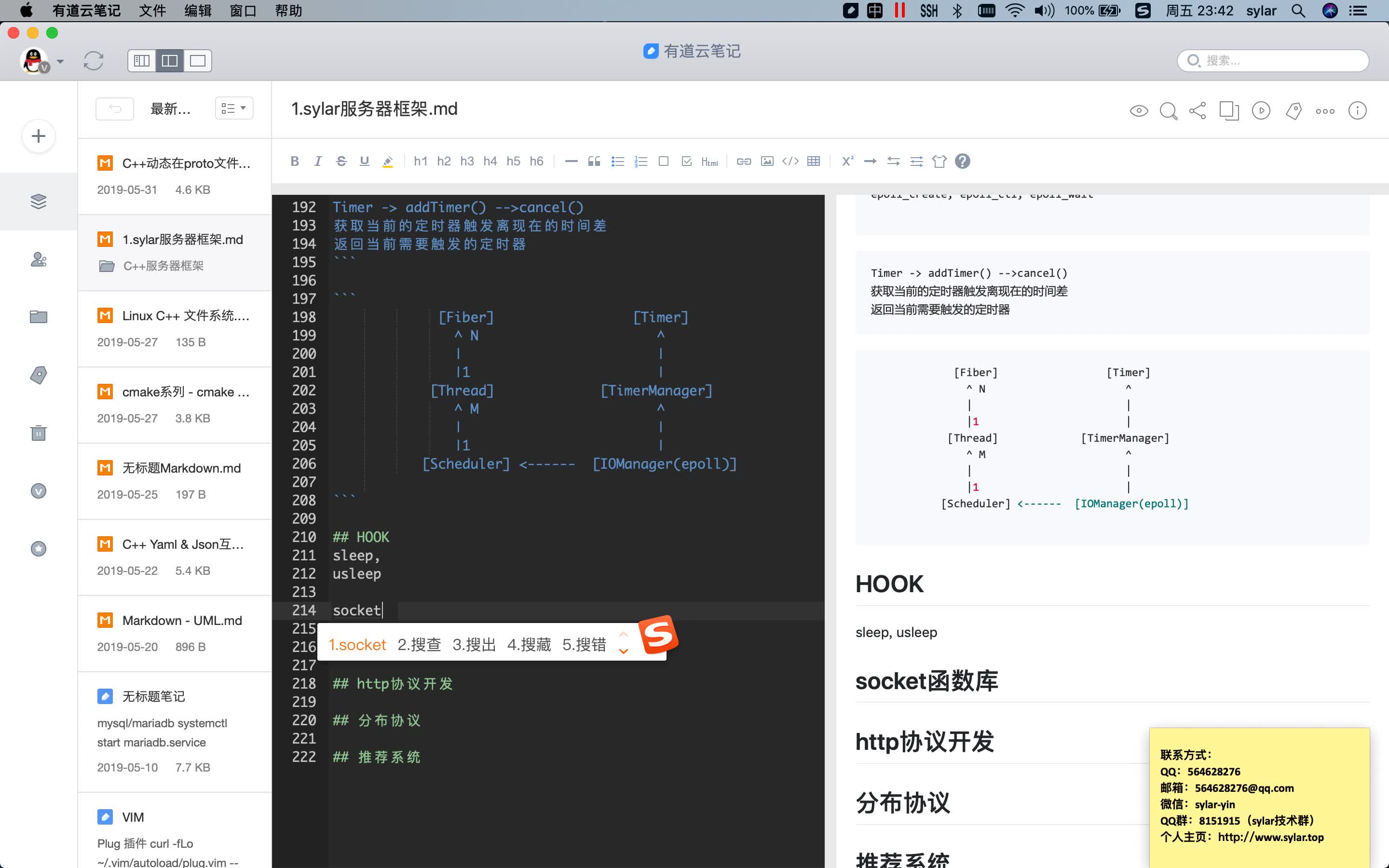Viewport: 1389px width, 868px height.
Task: Click the right arrow flow icon
Action: coord(870,162)
